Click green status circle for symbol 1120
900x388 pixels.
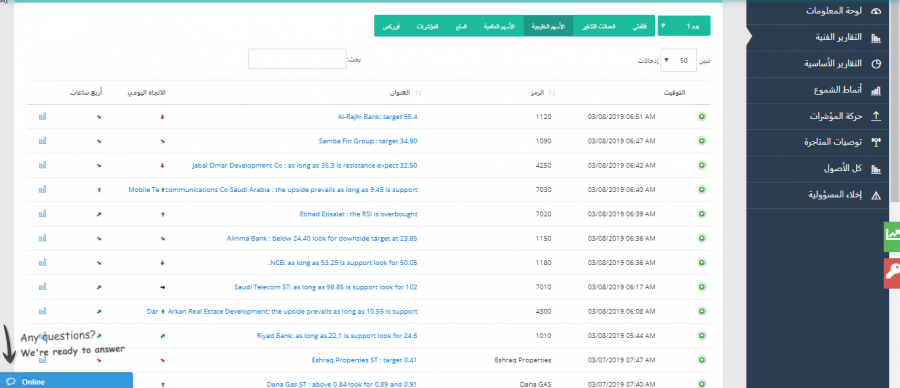pyautogui.click(x=701, y=117)
